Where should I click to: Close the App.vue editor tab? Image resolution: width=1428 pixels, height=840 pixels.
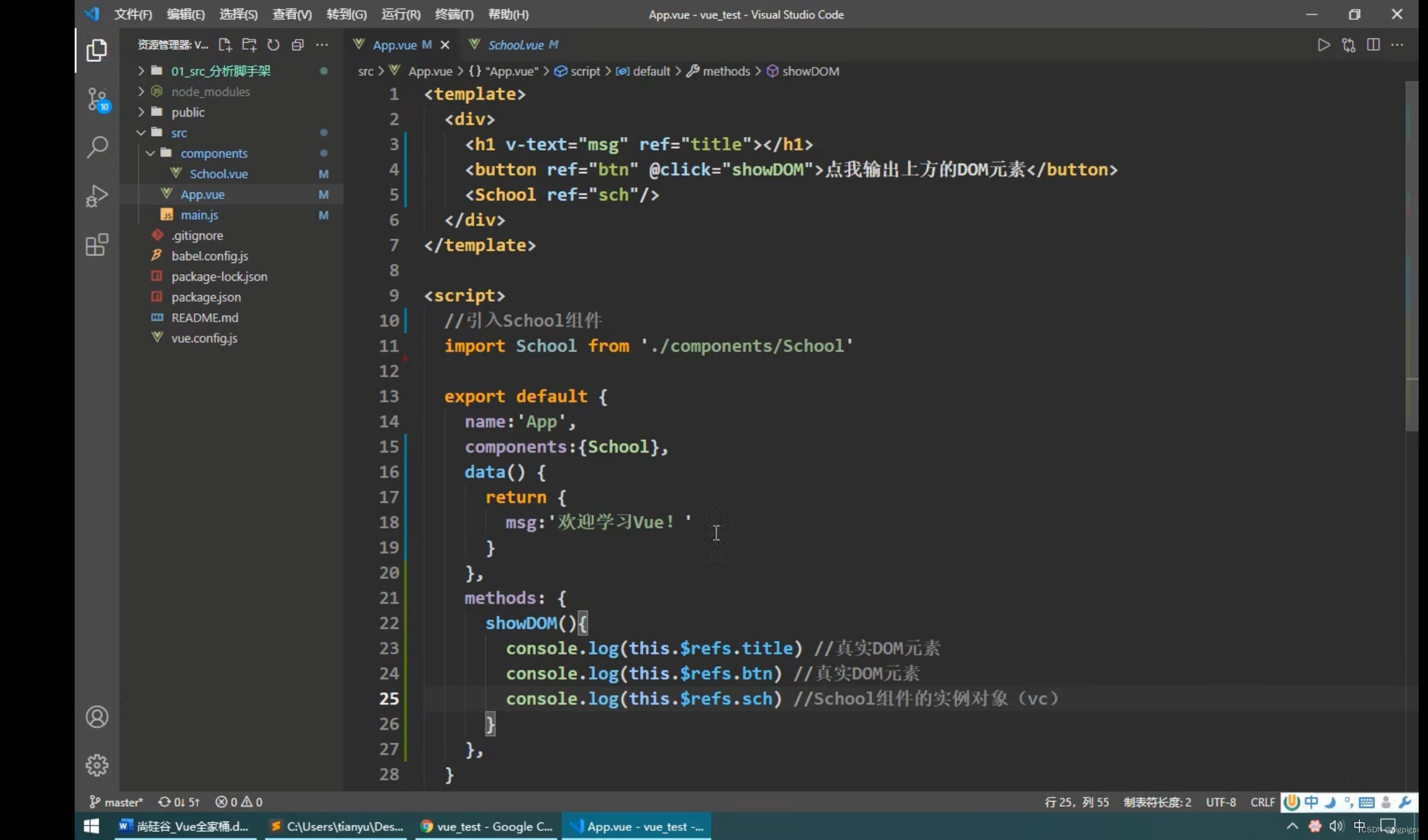pyautogui.click(x=444, y=45)
